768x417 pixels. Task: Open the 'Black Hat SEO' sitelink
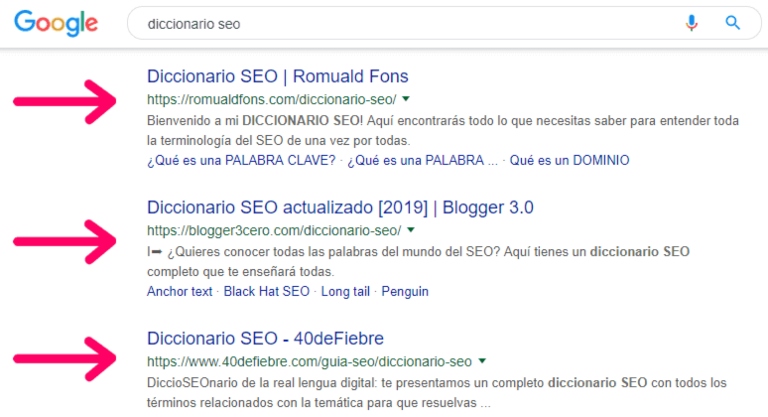(266, 292)
